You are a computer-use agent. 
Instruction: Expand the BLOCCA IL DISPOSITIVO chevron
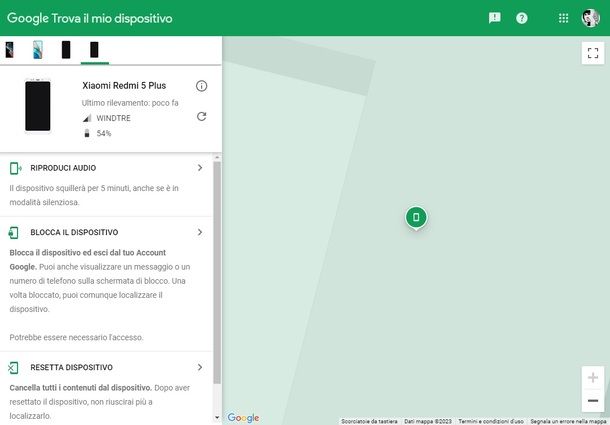coord(200,232)
